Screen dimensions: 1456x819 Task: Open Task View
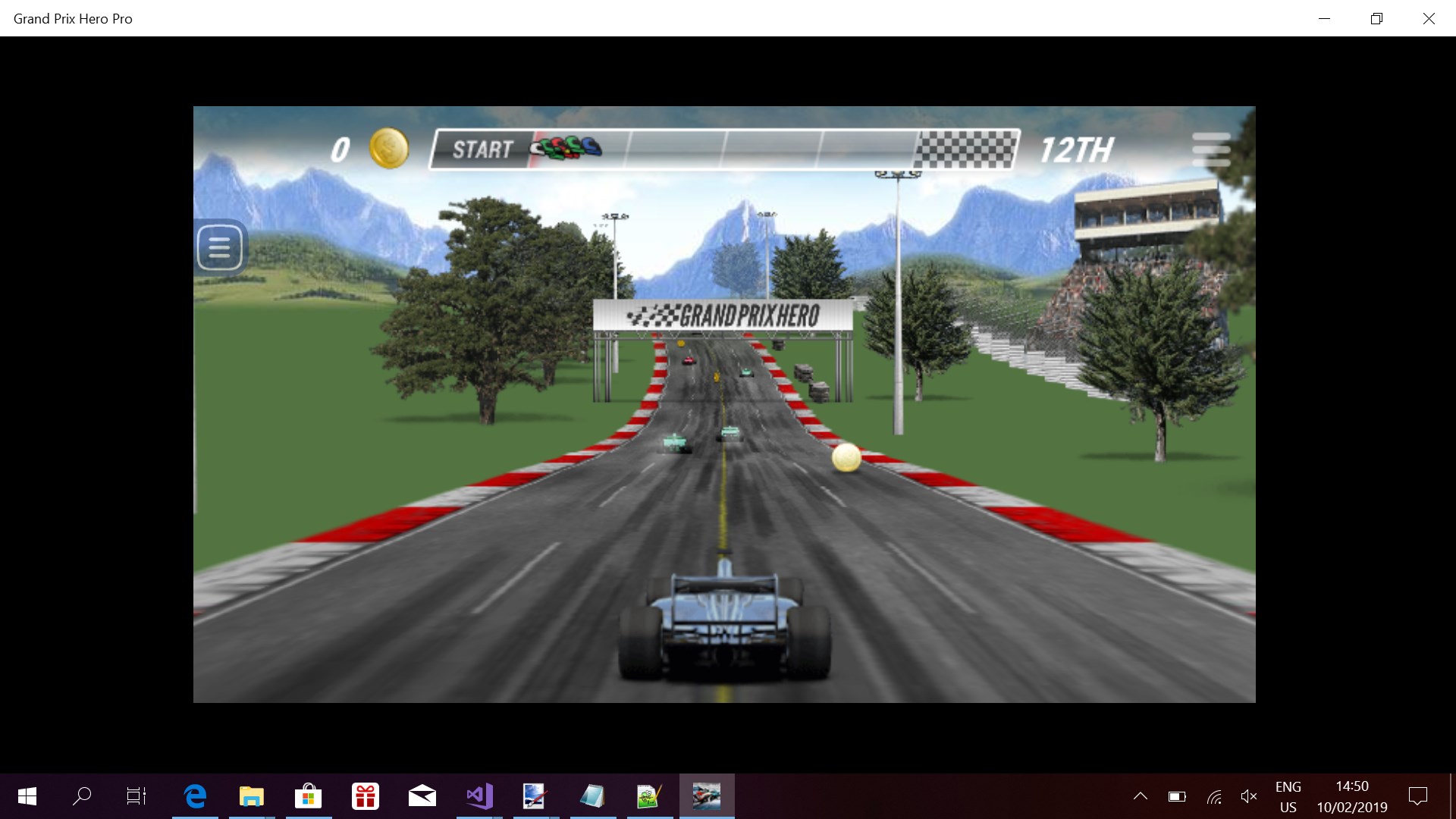pos(136,796)
